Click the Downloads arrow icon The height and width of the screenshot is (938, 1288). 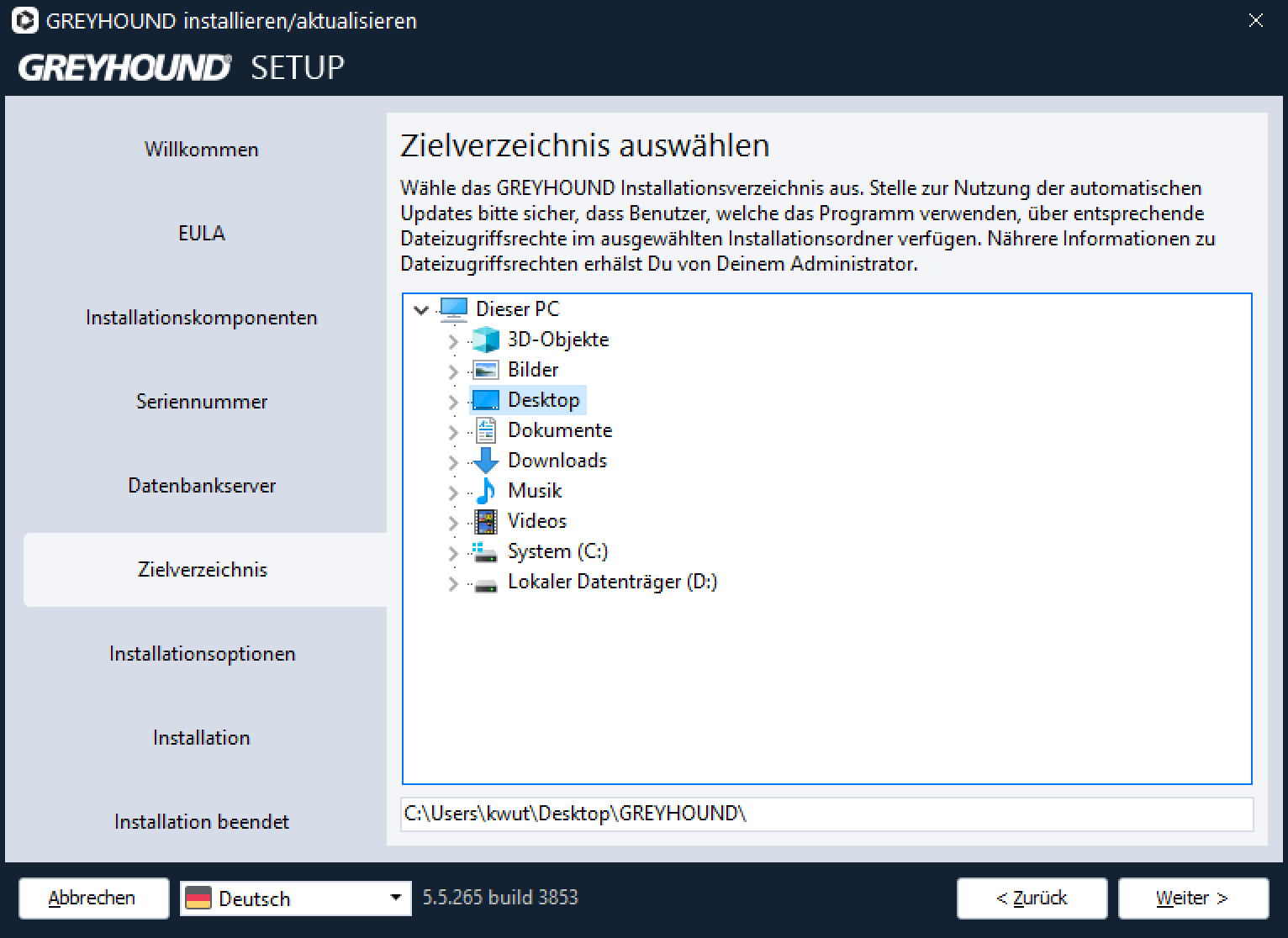(486, 461)
